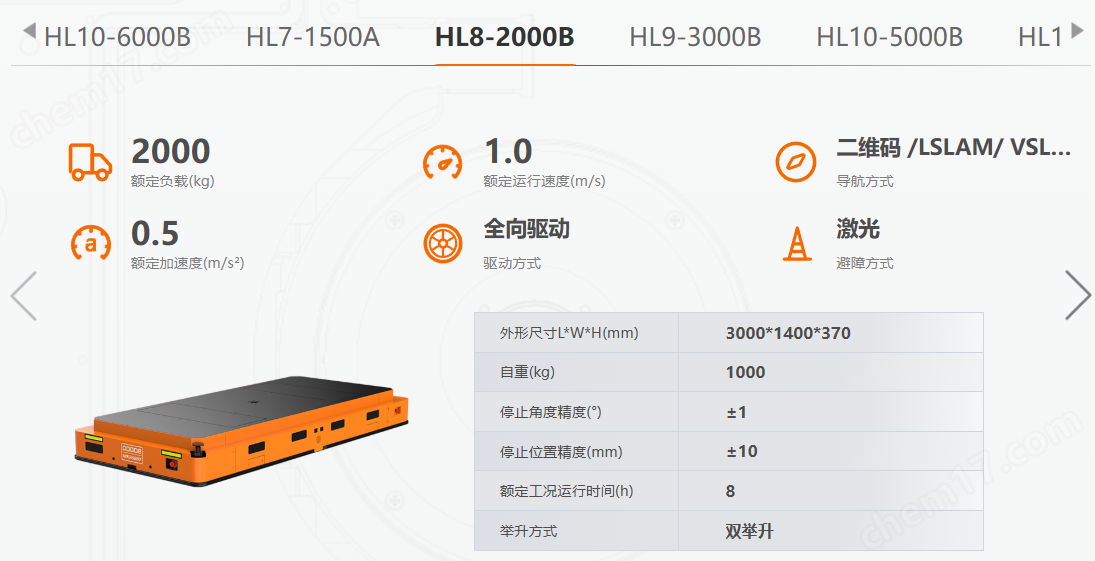Open the HL9-3000B tab
The width and height of the screenshot is (1095, 561).
696,36
